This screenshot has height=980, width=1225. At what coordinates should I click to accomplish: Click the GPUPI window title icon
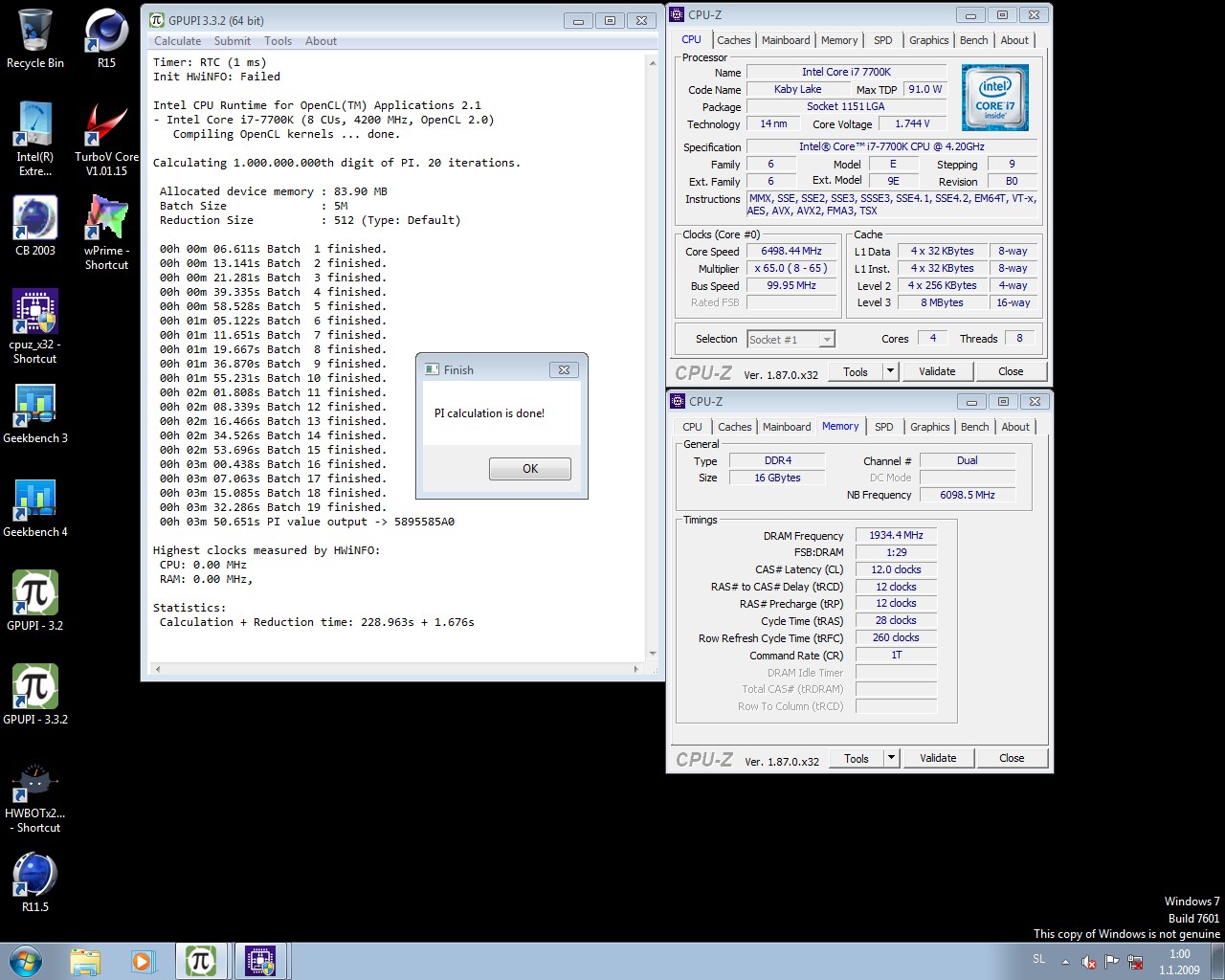pos(157,20)
